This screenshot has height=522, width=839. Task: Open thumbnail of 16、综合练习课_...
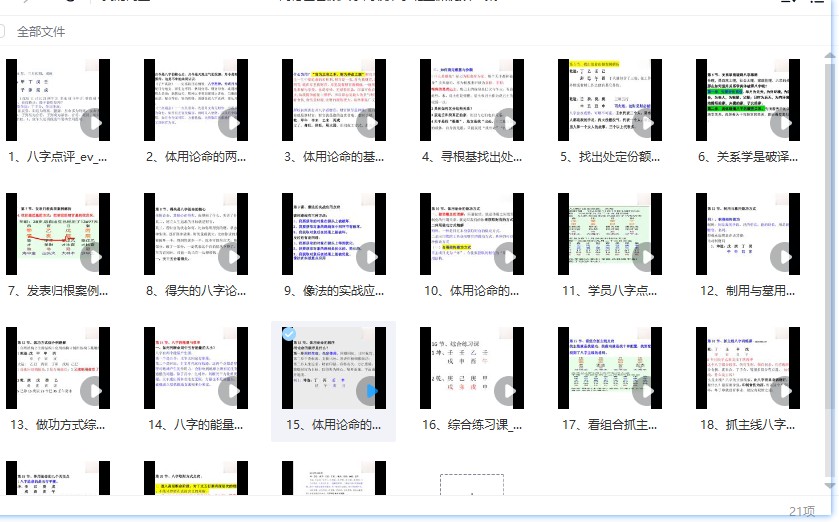(x=472, y=367)
